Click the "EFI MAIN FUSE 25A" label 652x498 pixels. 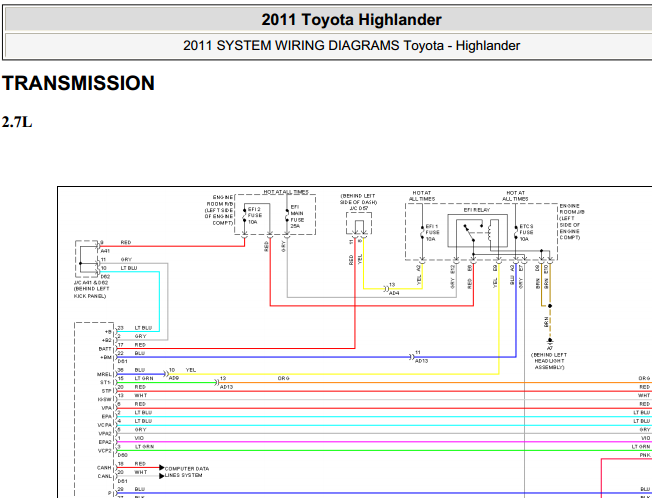tap(297, 217)
